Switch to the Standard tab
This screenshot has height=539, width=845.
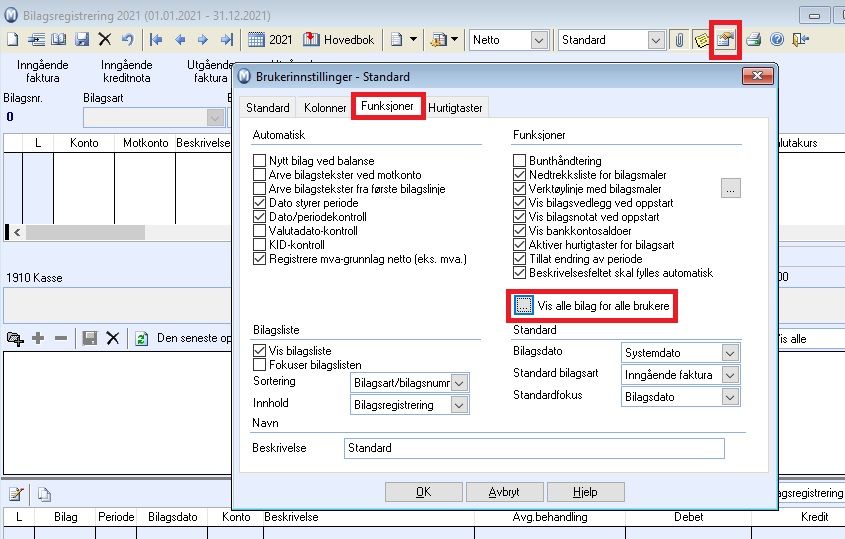[x=267, y=108]
